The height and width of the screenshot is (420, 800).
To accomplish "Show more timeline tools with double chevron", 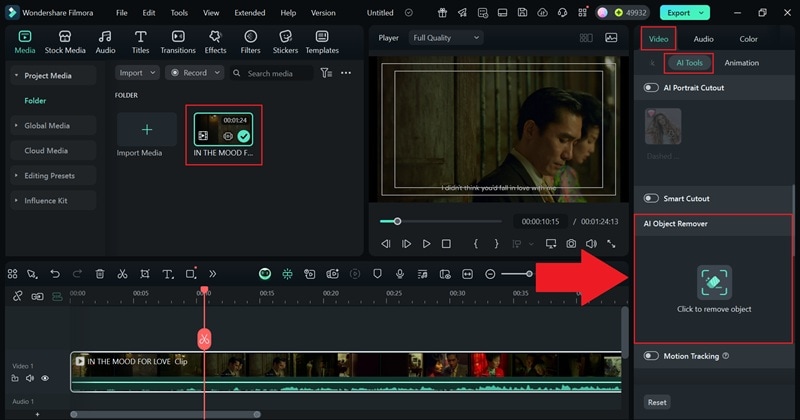I will point(212,274).
